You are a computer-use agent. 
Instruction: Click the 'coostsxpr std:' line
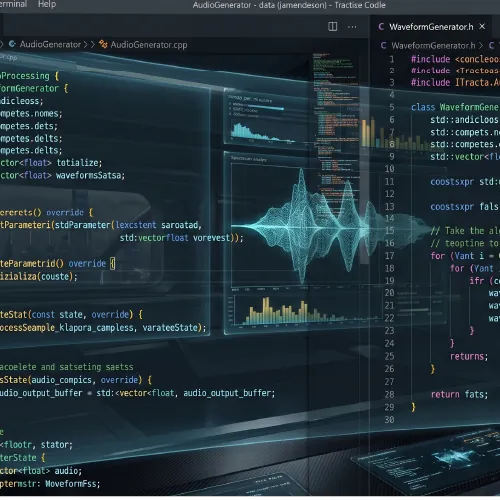point(465,182)
